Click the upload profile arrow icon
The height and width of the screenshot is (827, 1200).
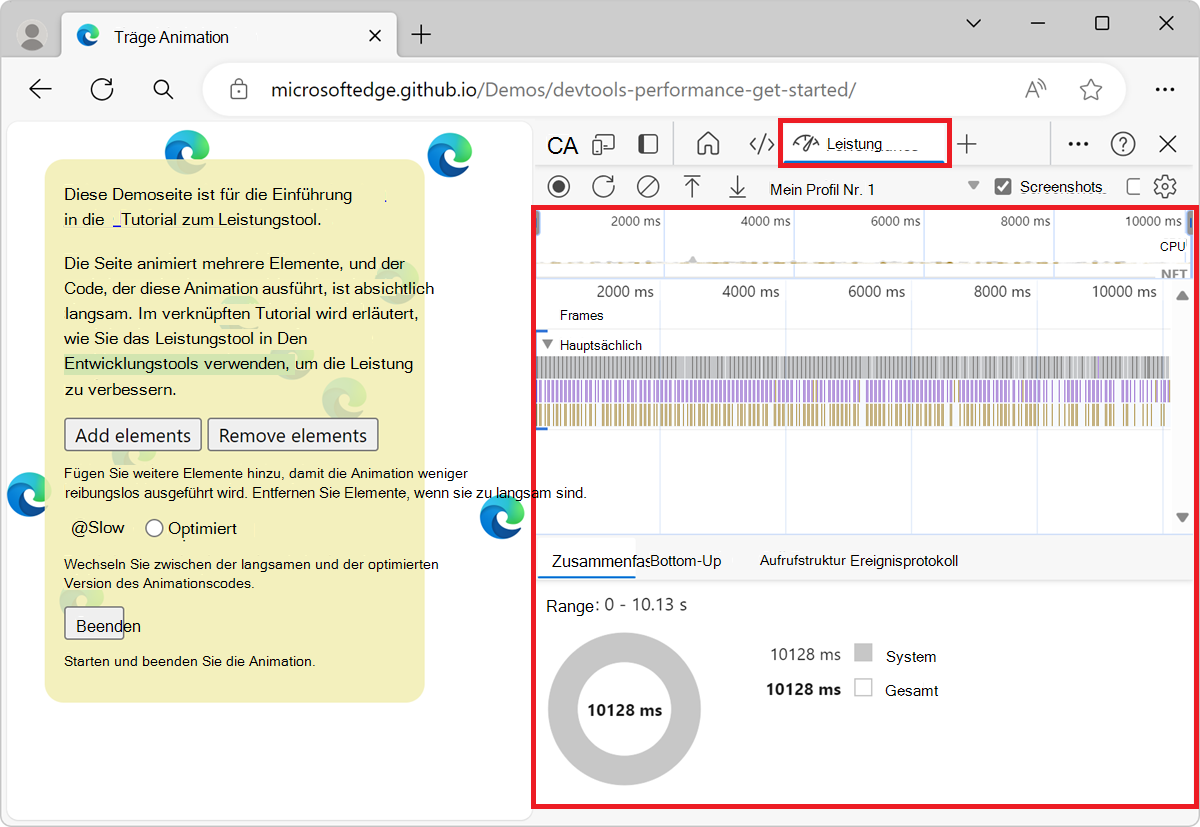click(x=692, y=187)
